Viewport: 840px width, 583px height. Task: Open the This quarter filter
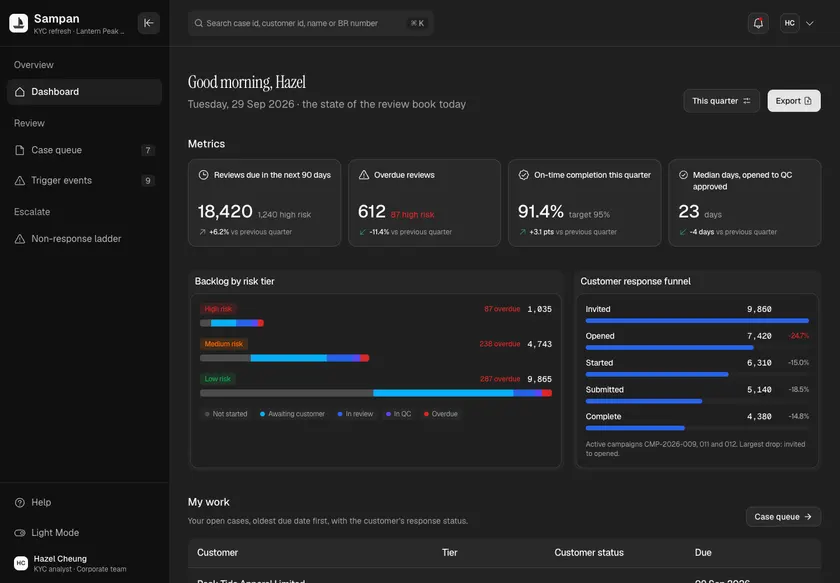pyautogui.click(x=721, y=101)
